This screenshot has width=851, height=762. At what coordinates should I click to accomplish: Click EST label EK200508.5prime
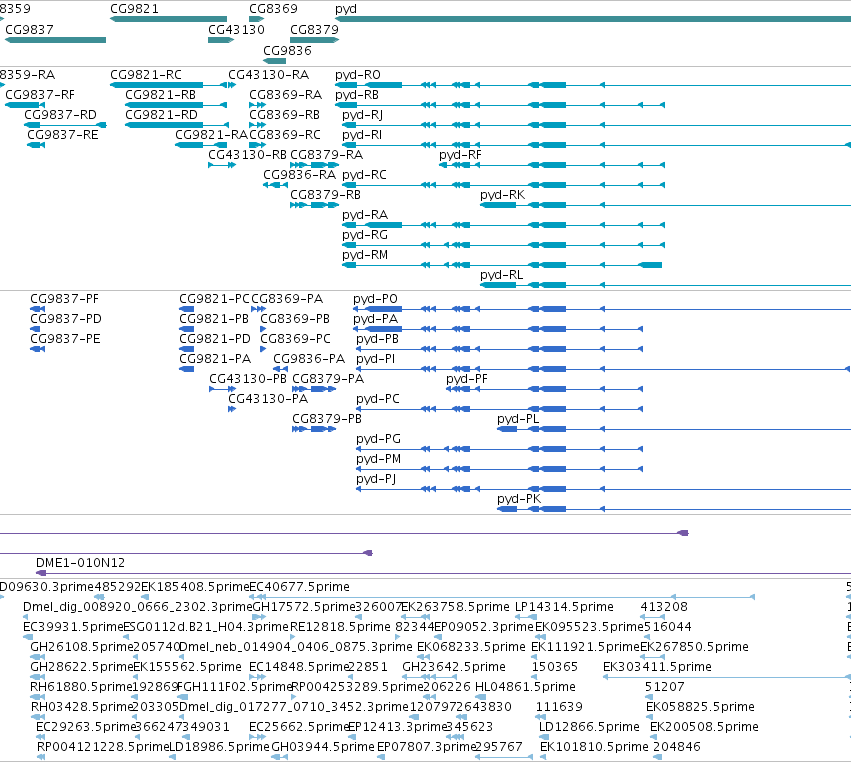click(x=704, y=727)
